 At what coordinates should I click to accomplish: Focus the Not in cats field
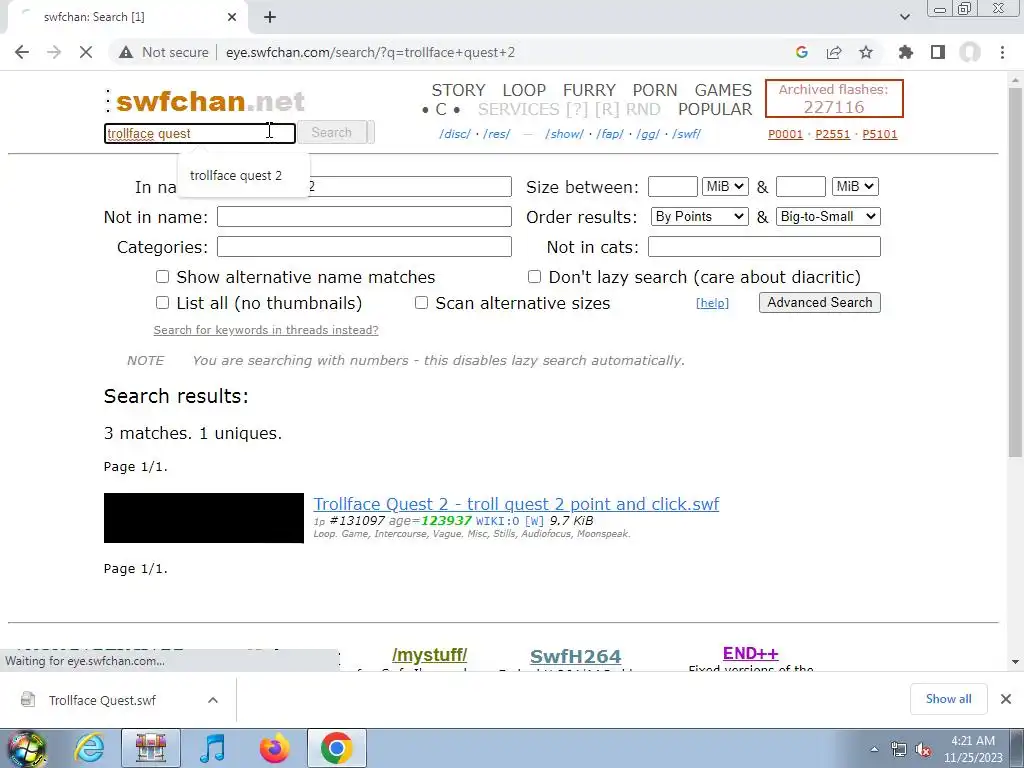click(x=764, y=246)
